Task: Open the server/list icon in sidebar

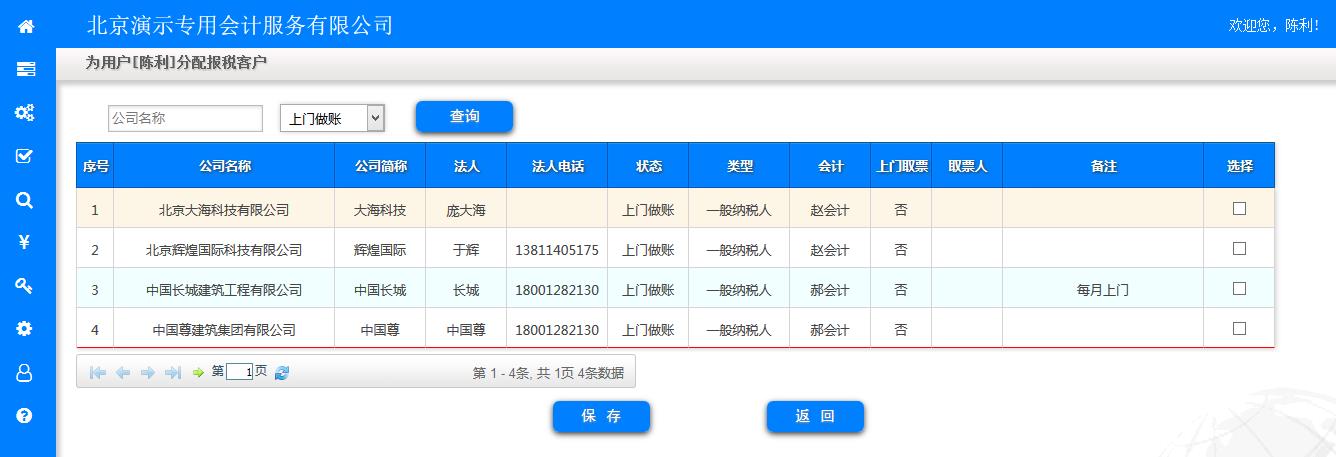Action: click(x=26, y=69)
